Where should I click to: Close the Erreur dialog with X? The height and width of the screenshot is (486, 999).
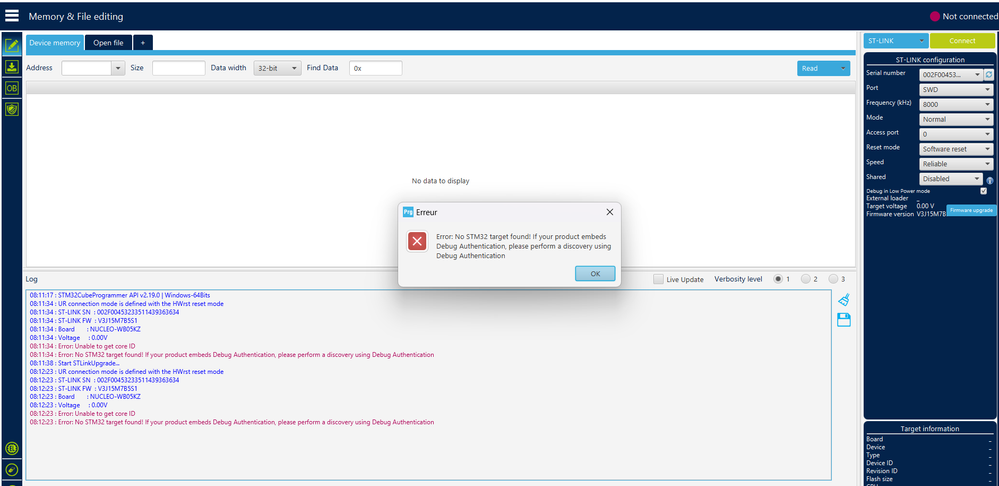[x=610, y=212]
